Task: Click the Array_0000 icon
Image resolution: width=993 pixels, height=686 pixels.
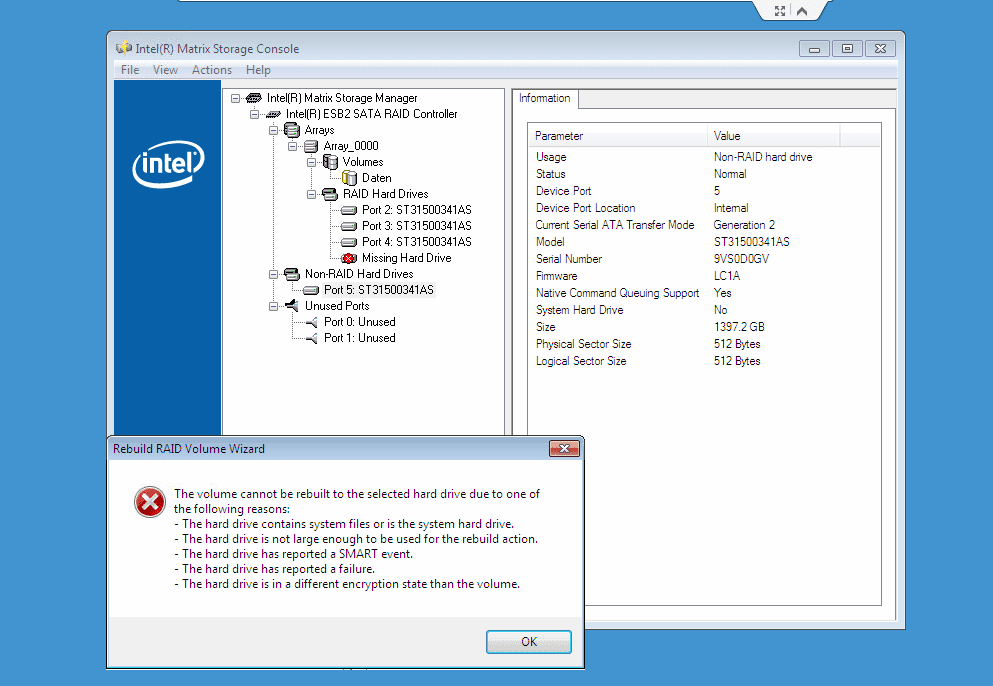Action: point(311,146)
